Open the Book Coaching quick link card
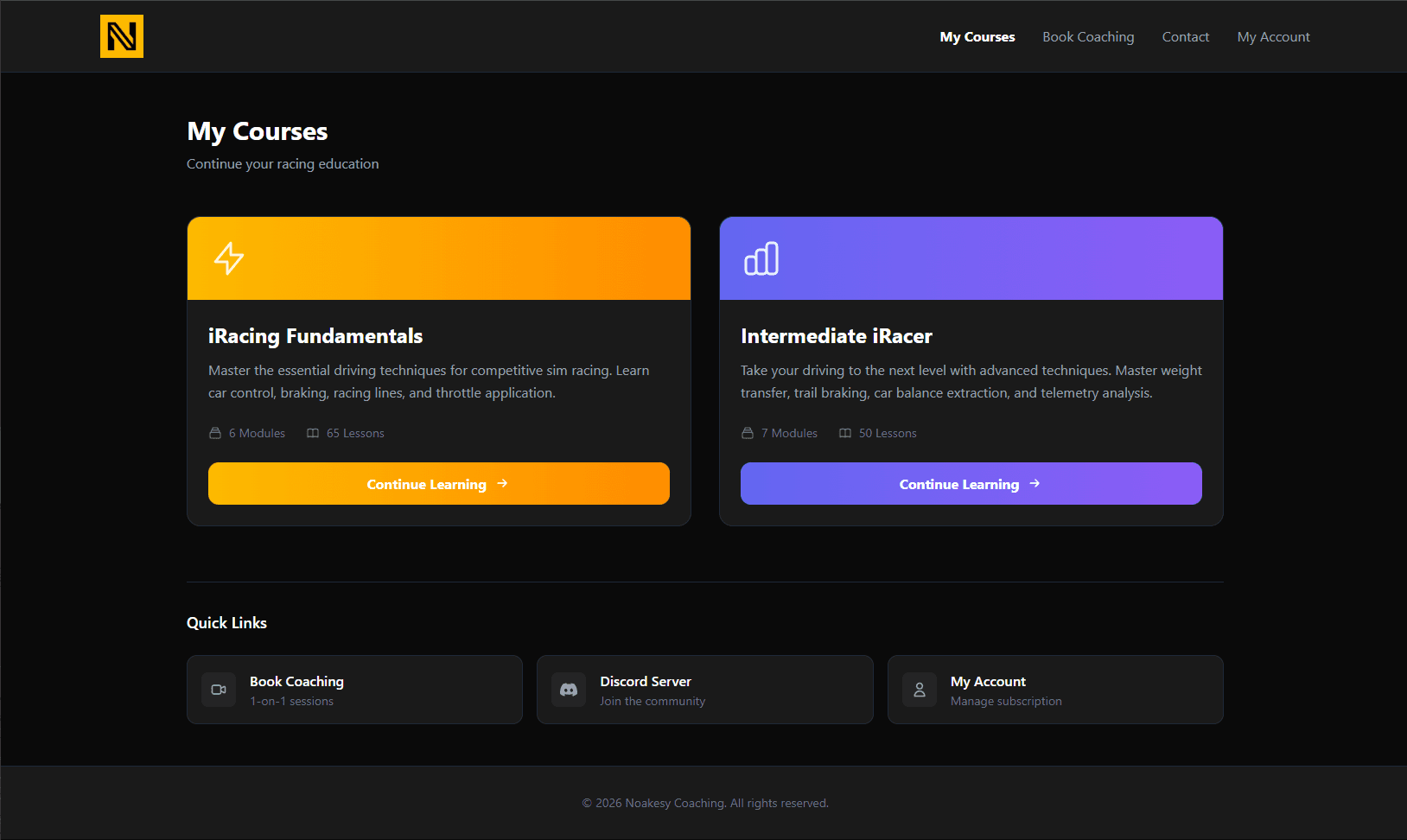Screen dimensions: 1407x840 click(354, 690)
